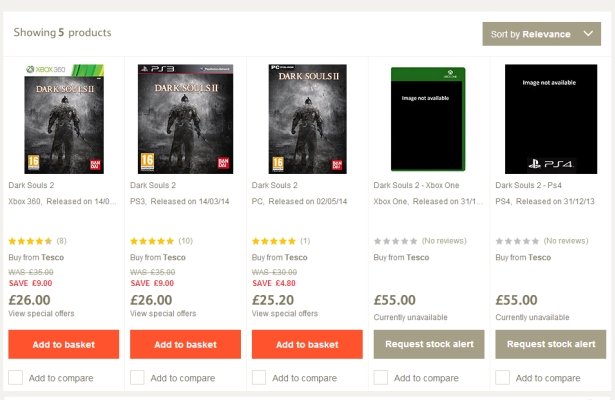Click the PC version star rating
This screenshot has height=400, width=615.
[273, 241]
